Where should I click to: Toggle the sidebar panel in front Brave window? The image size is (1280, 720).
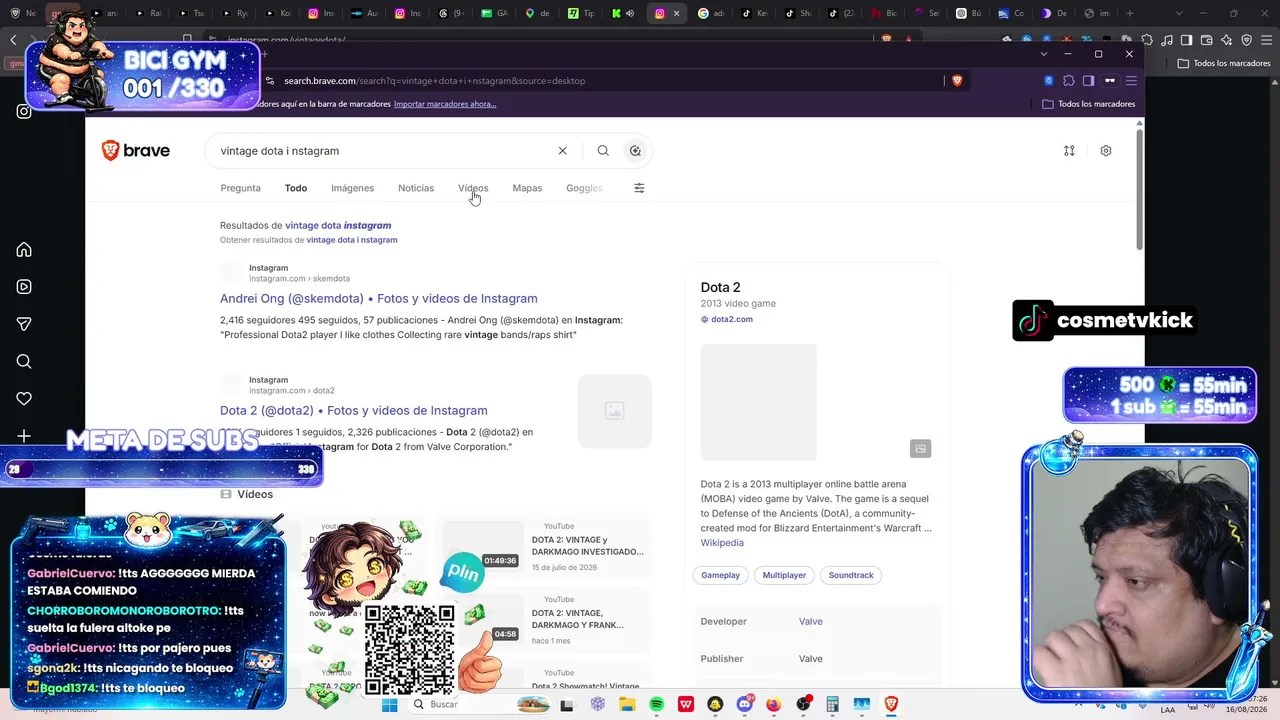click(x=1088, y=81)
